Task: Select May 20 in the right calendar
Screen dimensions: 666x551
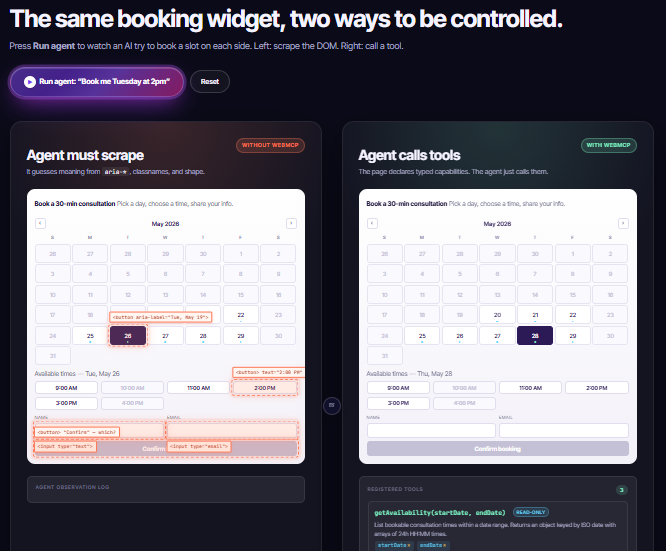Action: click(x=497, y=315)
